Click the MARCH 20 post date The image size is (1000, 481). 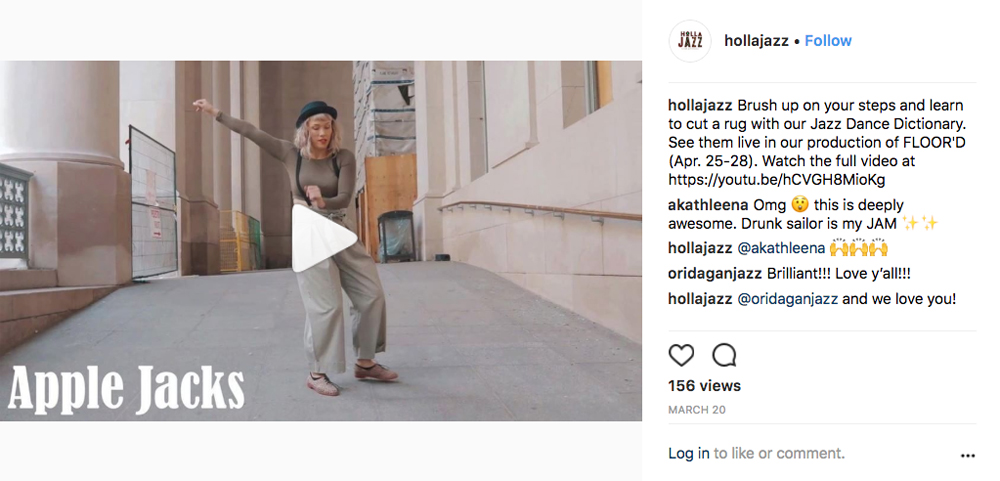point(696,410)
